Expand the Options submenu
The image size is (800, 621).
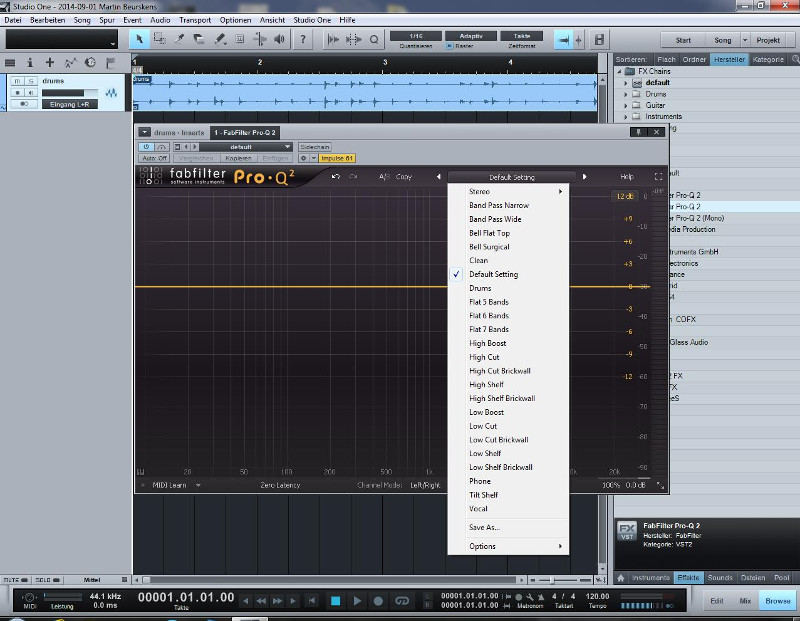pos(509,546)
